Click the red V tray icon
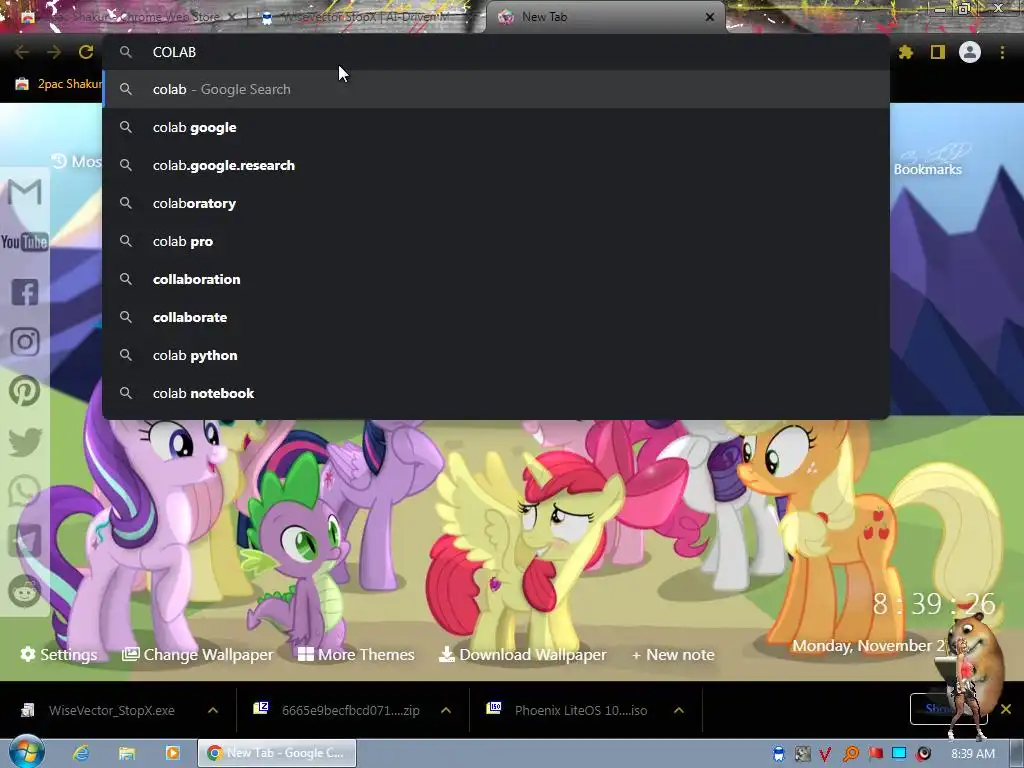The height and width of the screenshot is (768, 1024). click(x=825, y=754)
